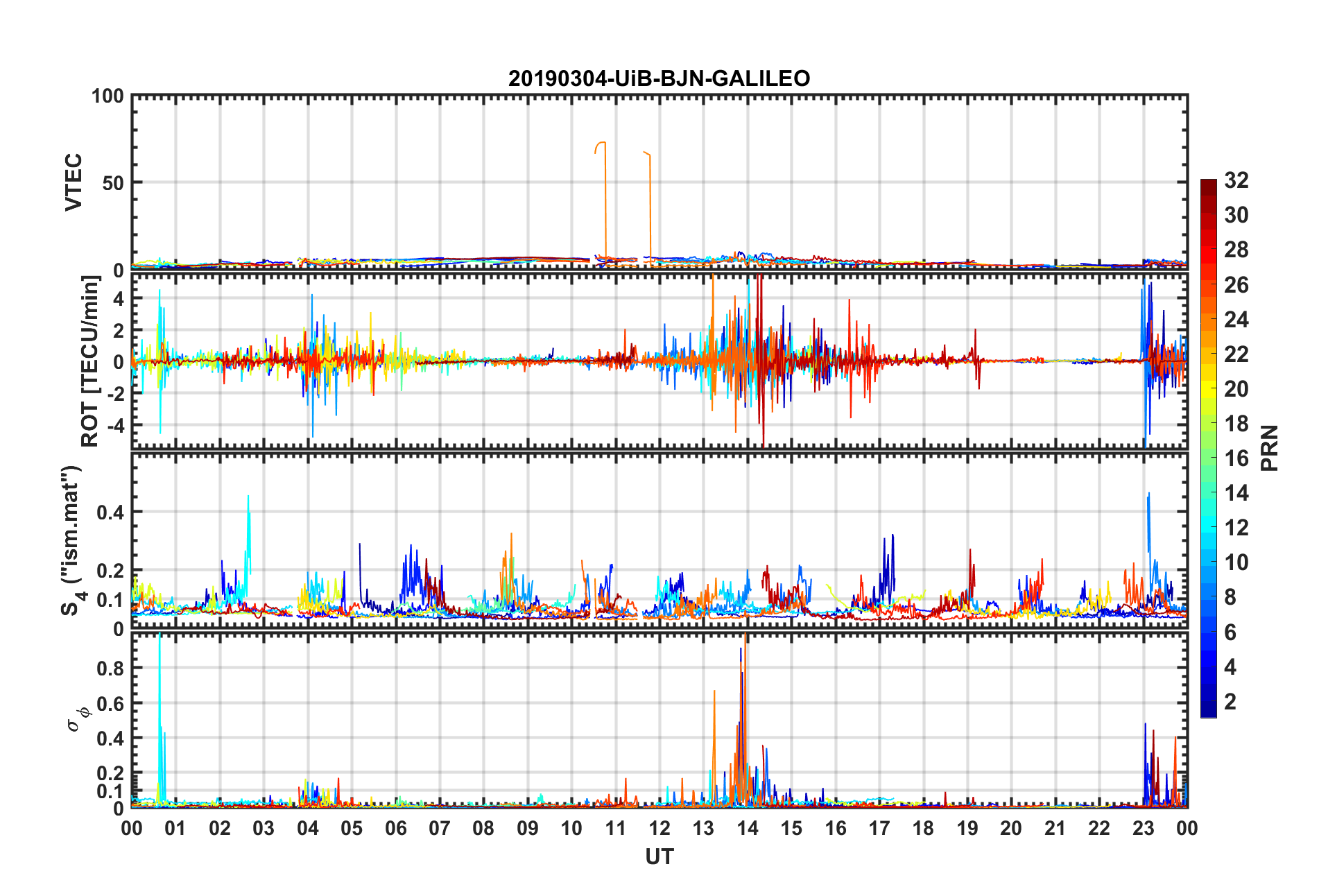Click x-axis hour label 17

point(879,828)
